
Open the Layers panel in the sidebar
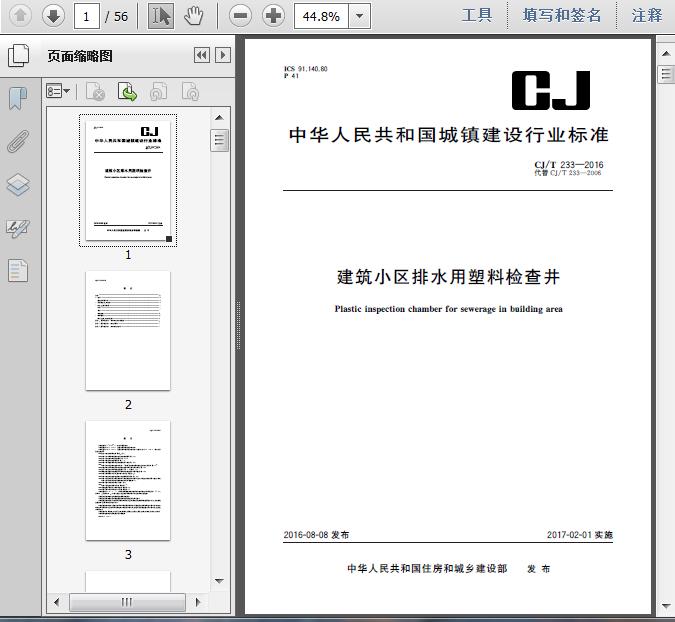[18, 185]
